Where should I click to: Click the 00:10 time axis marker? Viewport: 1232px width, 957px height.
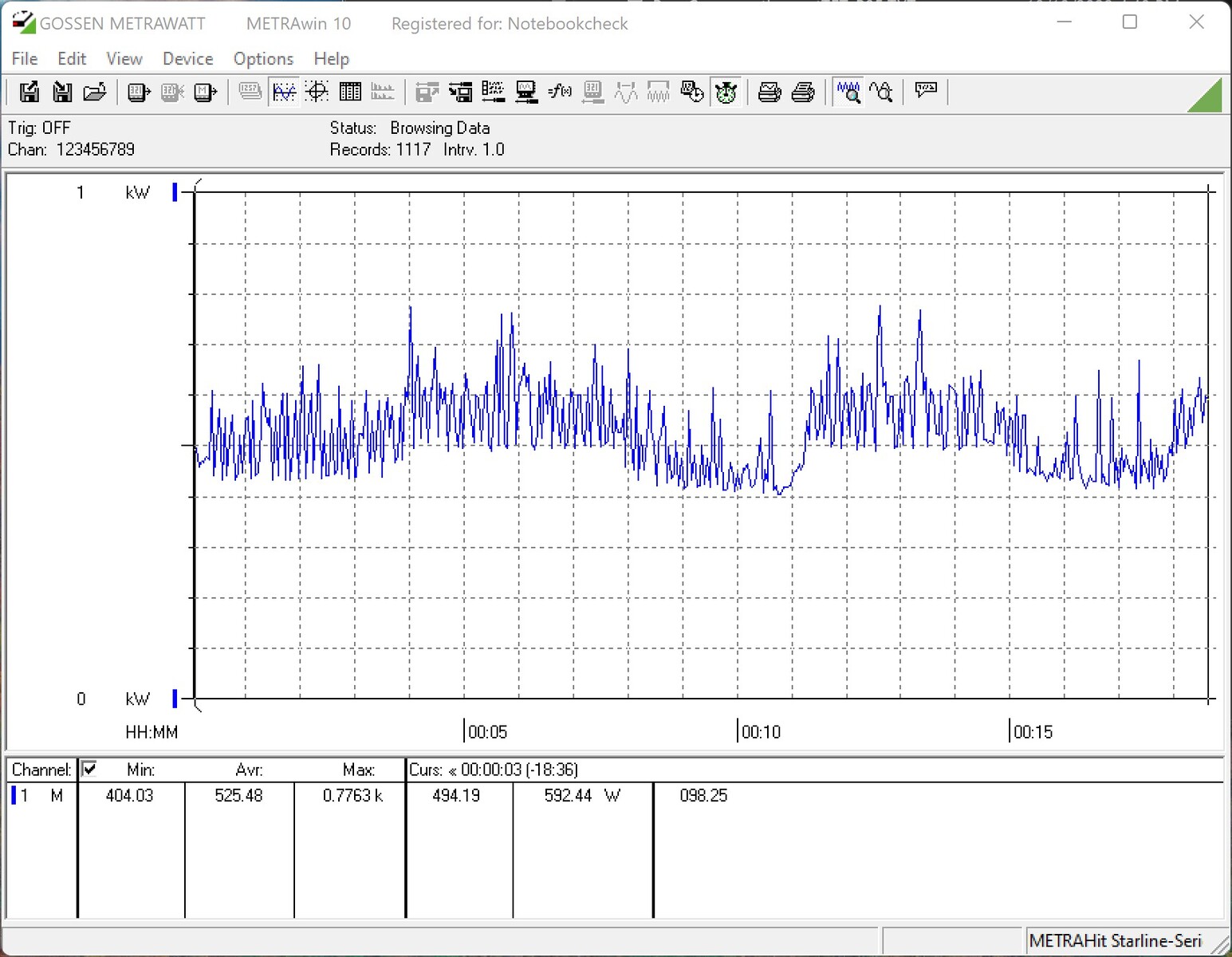[x=760, y=732]
